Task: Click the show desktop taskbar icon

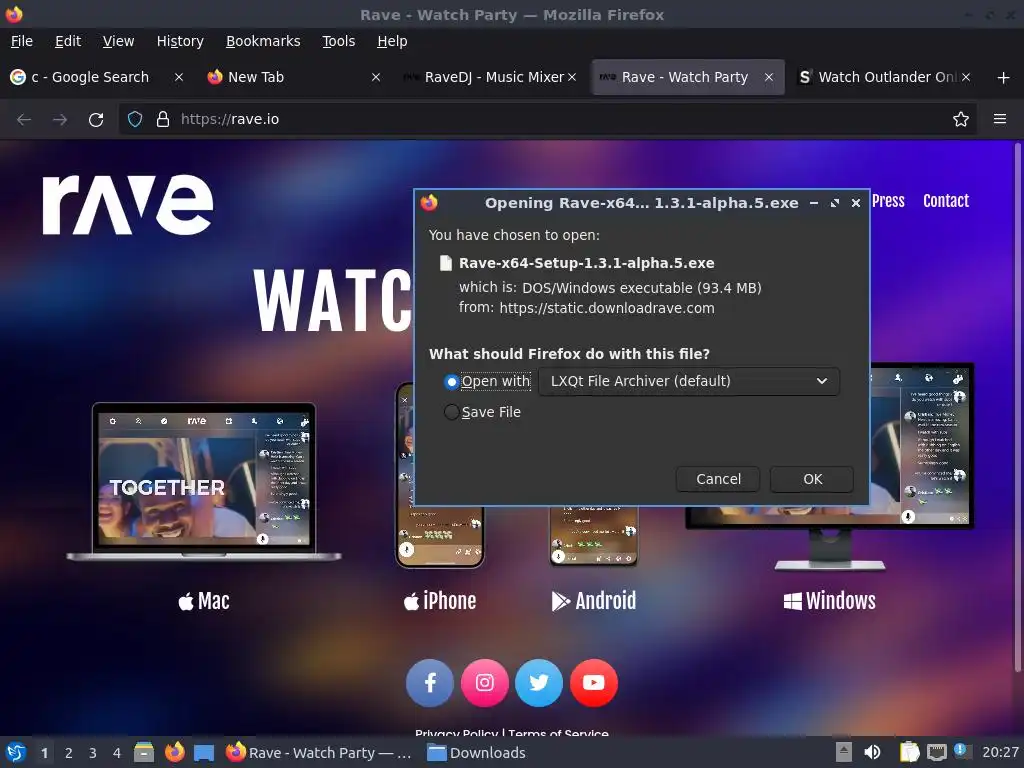Action: click(204, 752)
